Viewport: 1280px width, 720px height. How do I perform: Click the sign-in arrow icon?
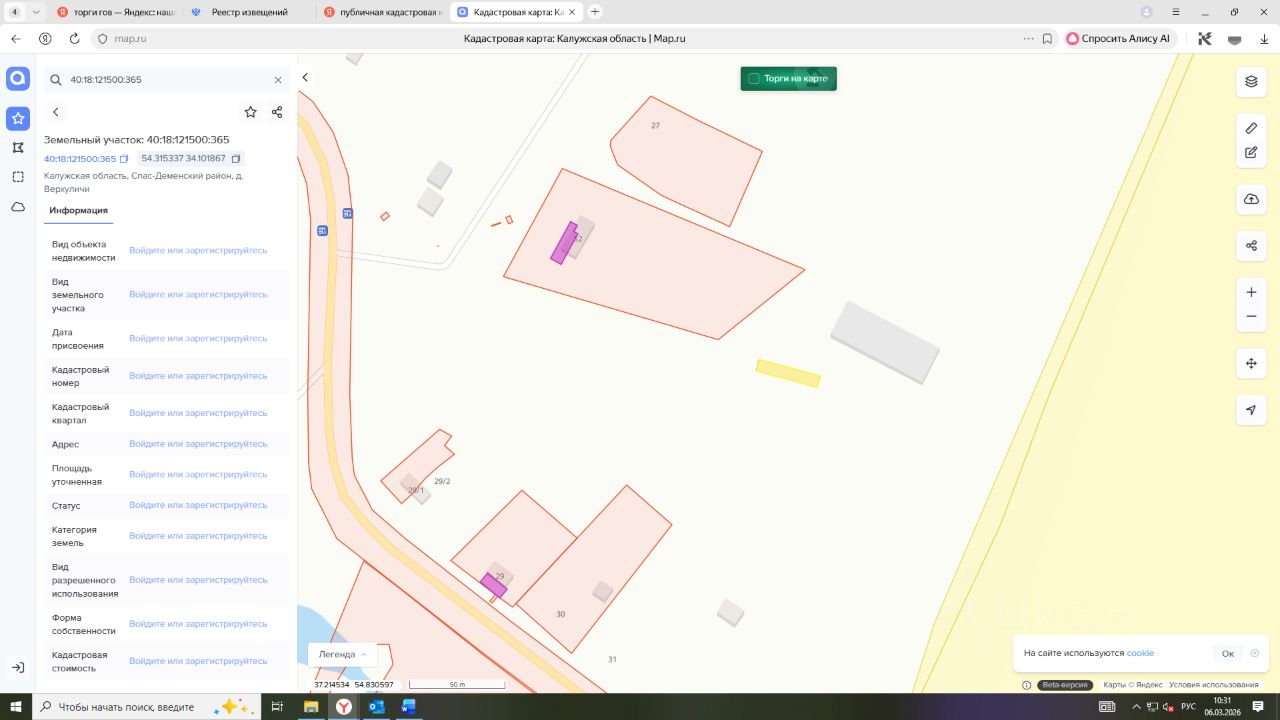tap(18, 667)
